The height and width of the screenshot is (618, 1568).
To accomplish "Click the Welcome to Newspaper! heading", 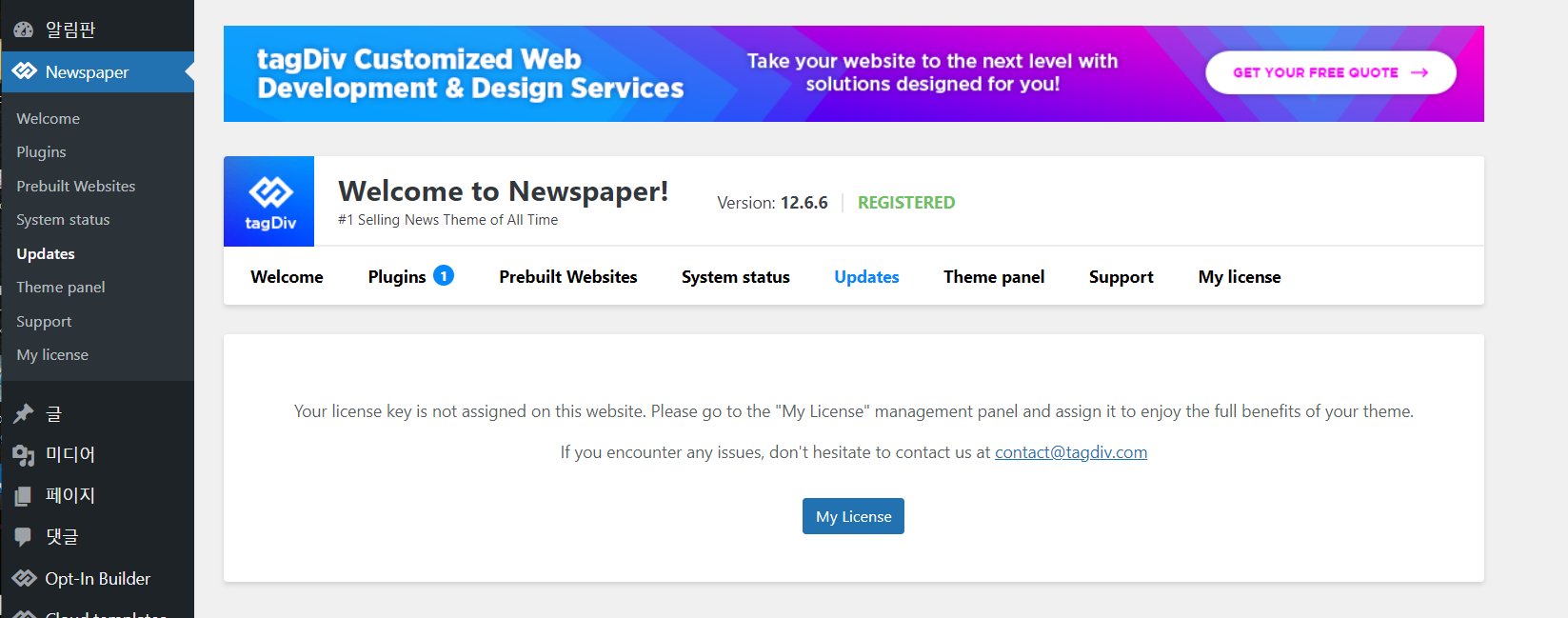I will click(x=504, y=190).
